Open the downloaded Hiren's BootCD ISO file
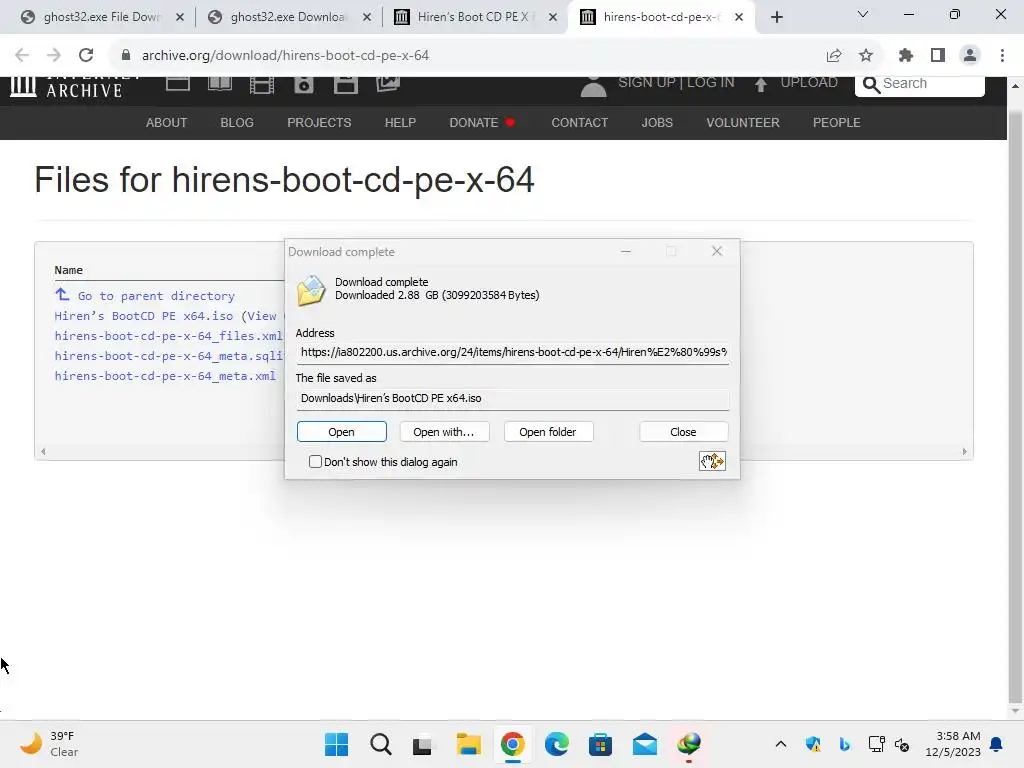Screen dimensions: 1024x768 click(342, 432)
